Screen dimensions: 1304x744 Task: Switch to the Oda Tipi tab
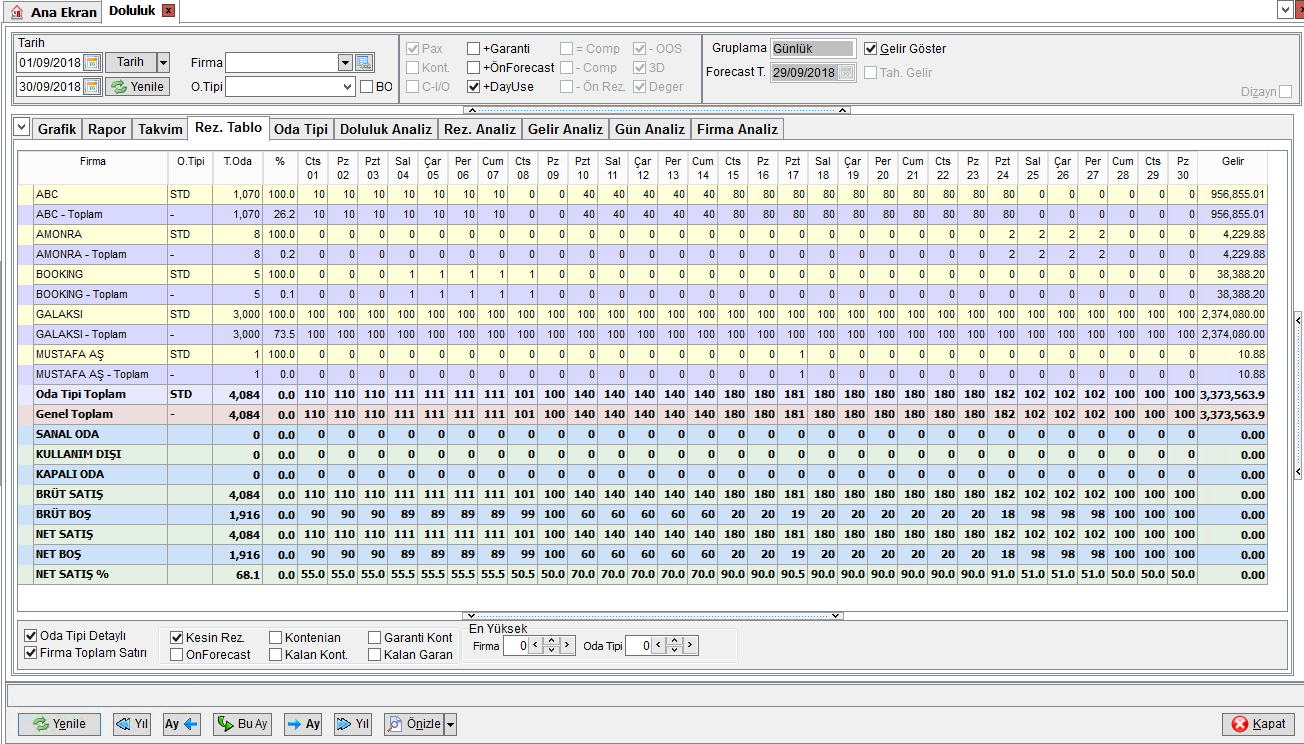point(301,129)
